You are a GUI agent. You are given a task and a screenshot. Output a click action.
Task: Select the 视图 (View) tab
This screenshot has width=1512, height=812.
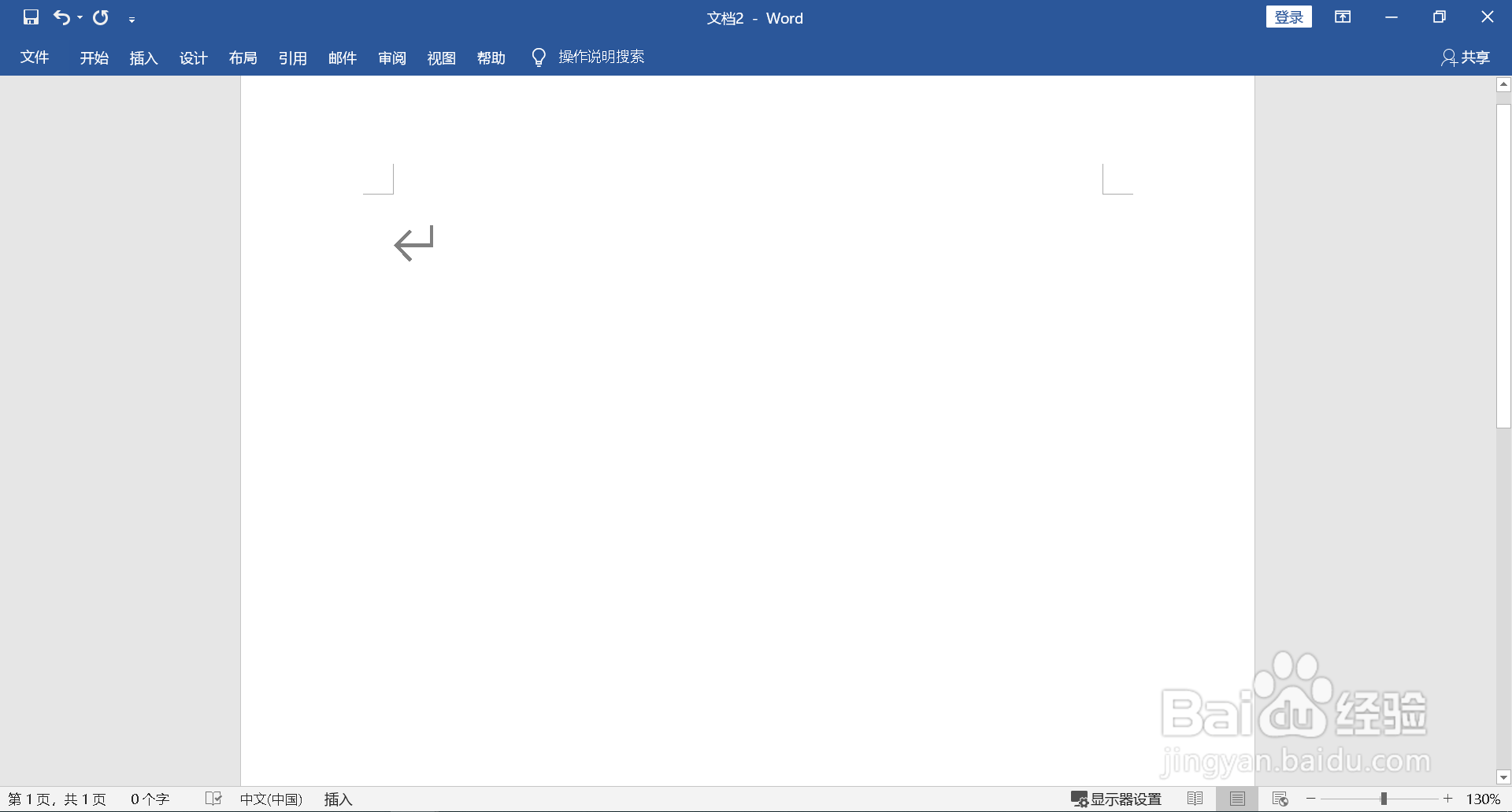click(x=441, y=57)
